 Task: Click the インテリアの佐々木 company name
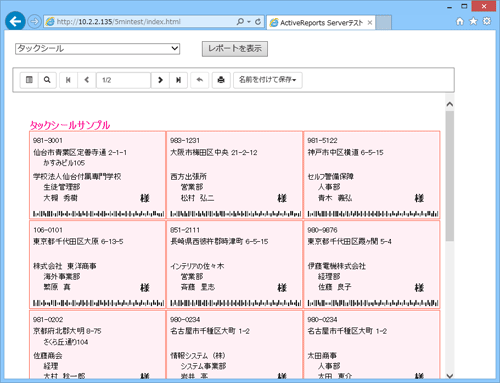197,266
